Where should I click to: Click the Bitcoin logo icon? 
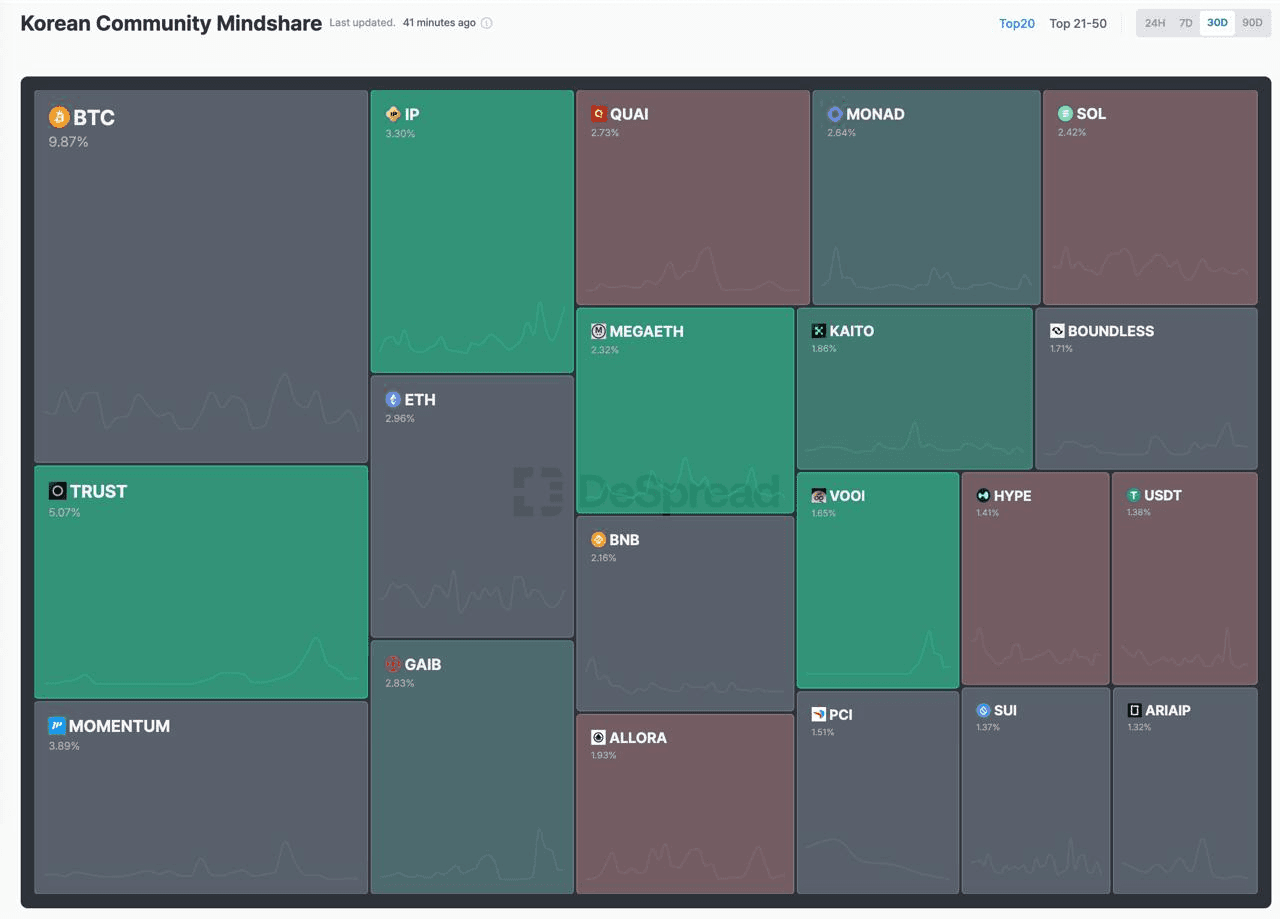click(x=59, y=117)
